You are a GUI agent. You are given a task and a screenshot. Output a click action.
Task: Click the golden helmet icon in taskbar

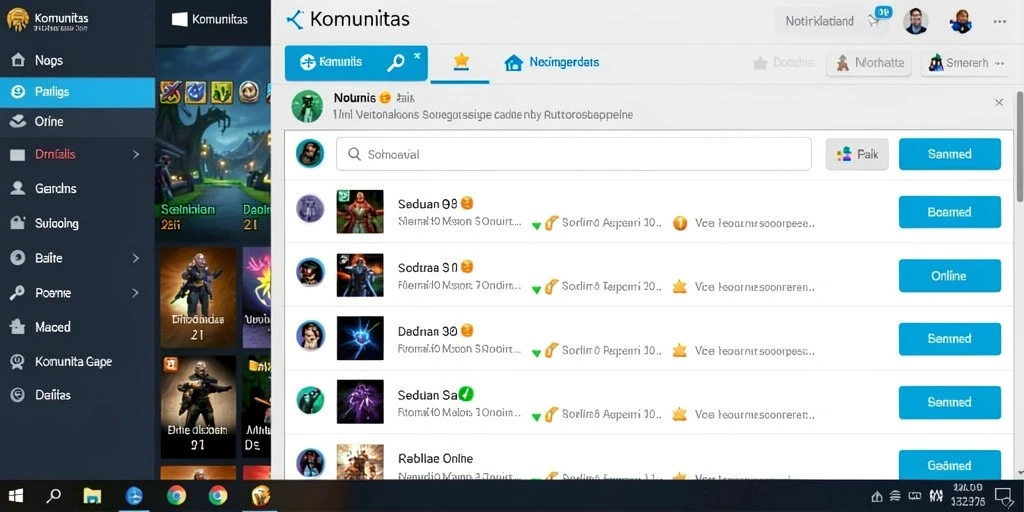pyautogui.click(x=261, y=496)
